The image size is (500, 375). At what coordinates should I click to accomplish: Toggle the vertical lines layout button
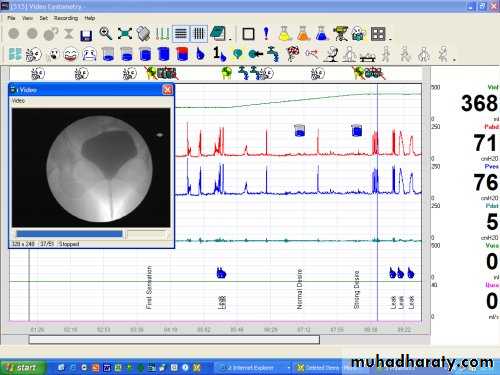click(199, 34)
